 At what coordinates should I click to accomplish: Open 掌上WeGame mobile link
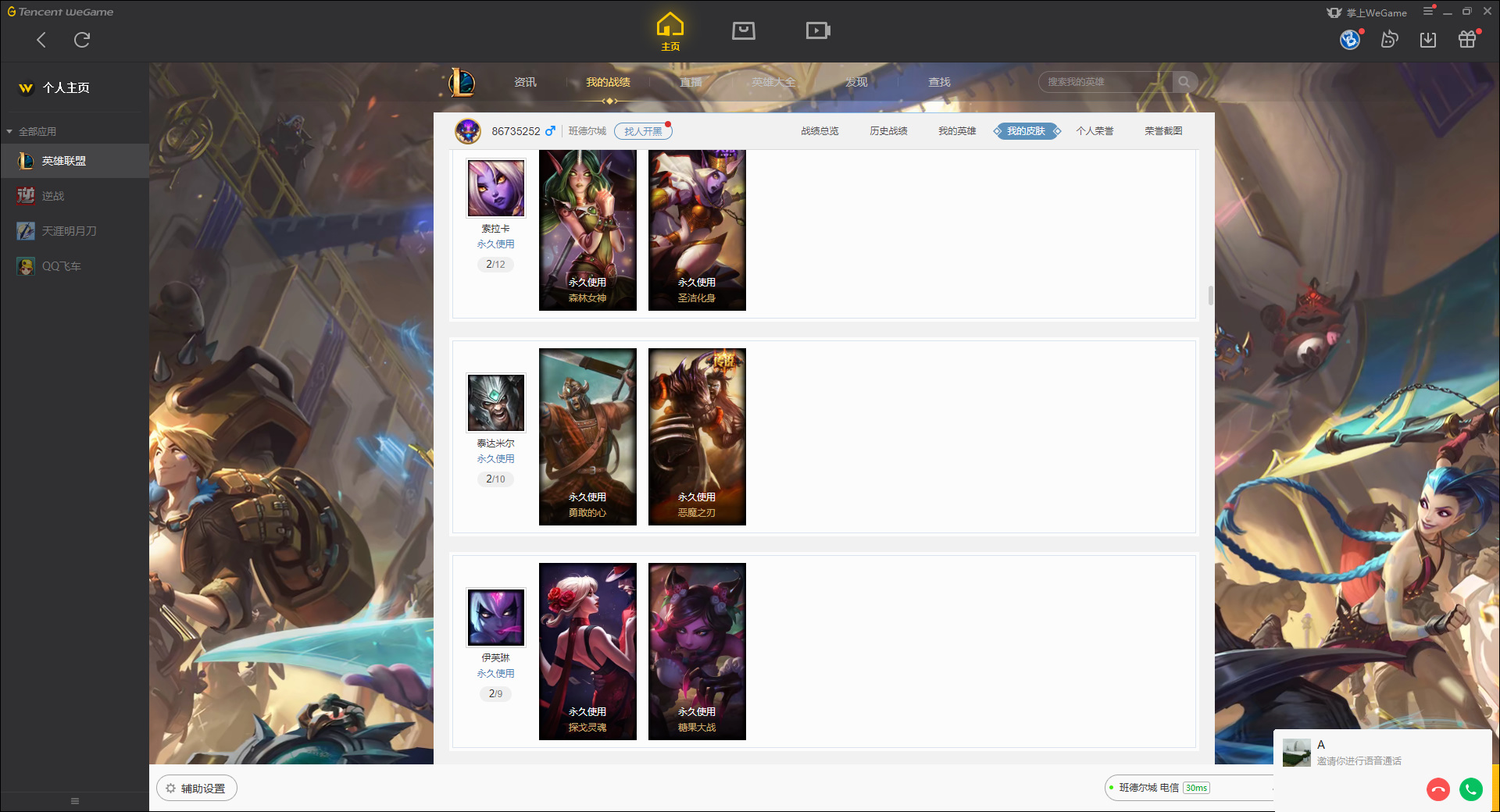tap(1366, 12)
